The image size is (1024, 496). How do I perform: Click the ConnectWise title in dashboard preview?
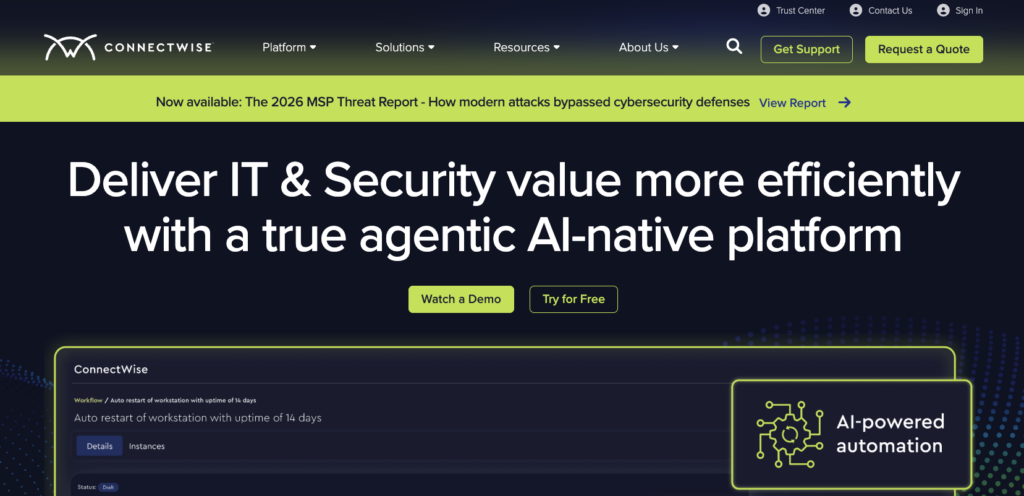pos(111,369)
